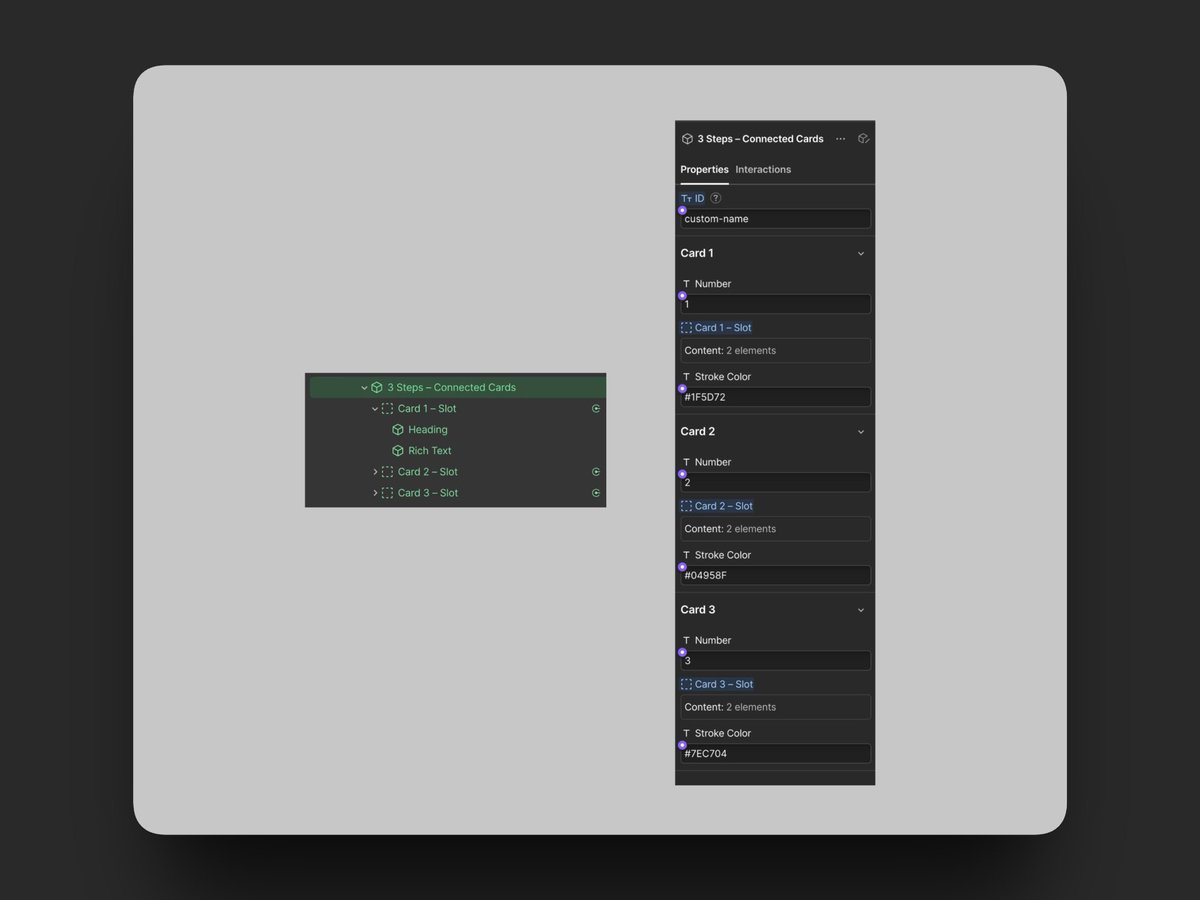1200x900 pixels.
Task: Click the cube icon beside the properties panel title
Action: (x=687, y=139)
